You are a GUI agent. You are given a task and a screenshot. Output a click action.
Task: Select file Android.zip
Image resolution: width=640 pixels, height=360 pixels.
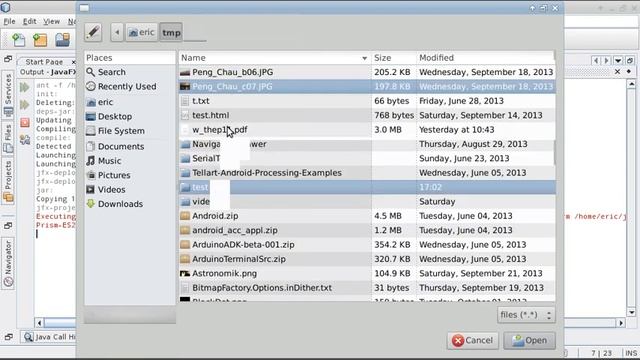click(367, 216)
